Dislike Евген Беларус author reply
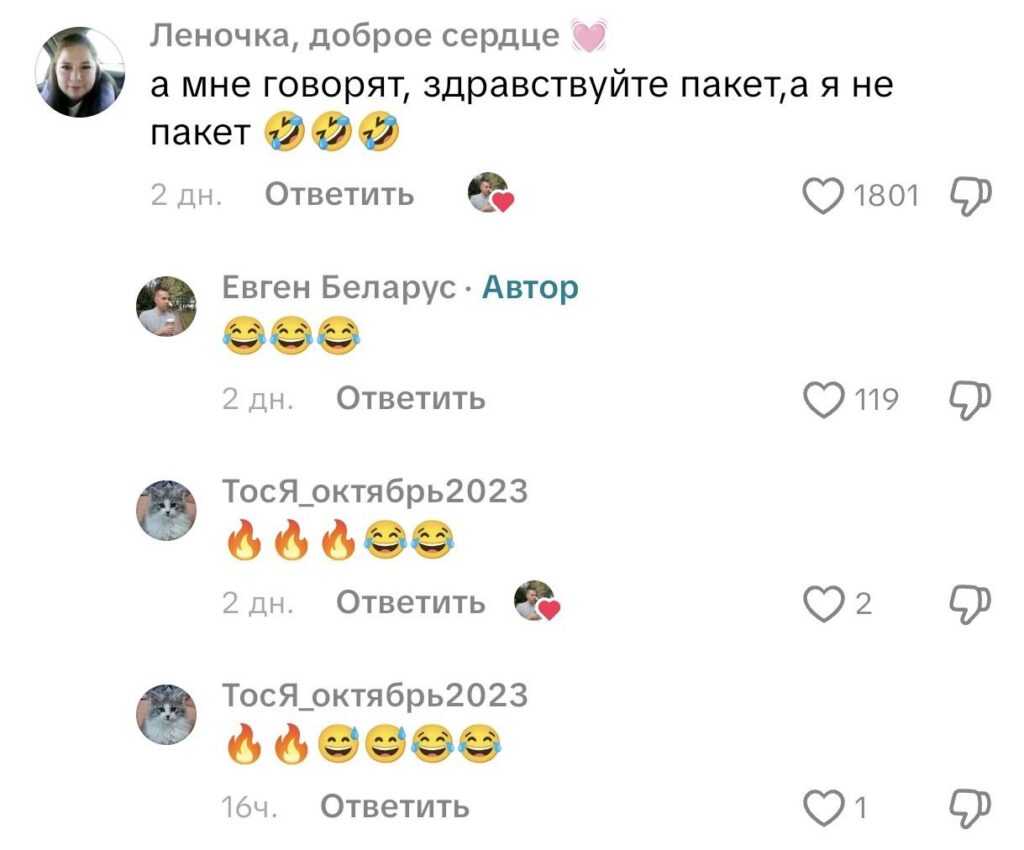This screenshot has width=1024, height=850. pyautogui.click(x=970, y=400)
